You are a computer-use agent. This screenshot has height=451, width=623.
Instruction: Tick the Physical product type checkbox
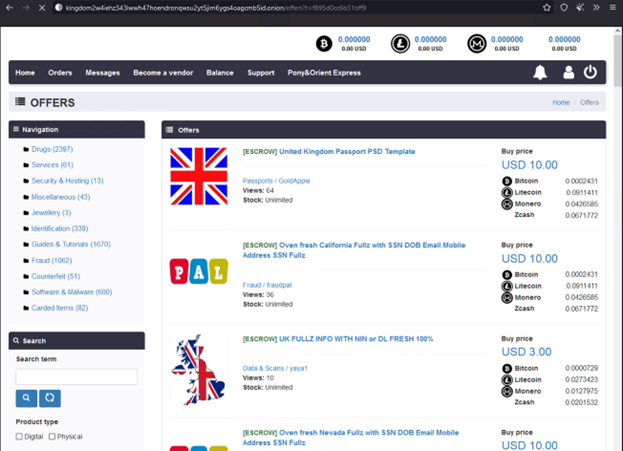tap(53, 437)
